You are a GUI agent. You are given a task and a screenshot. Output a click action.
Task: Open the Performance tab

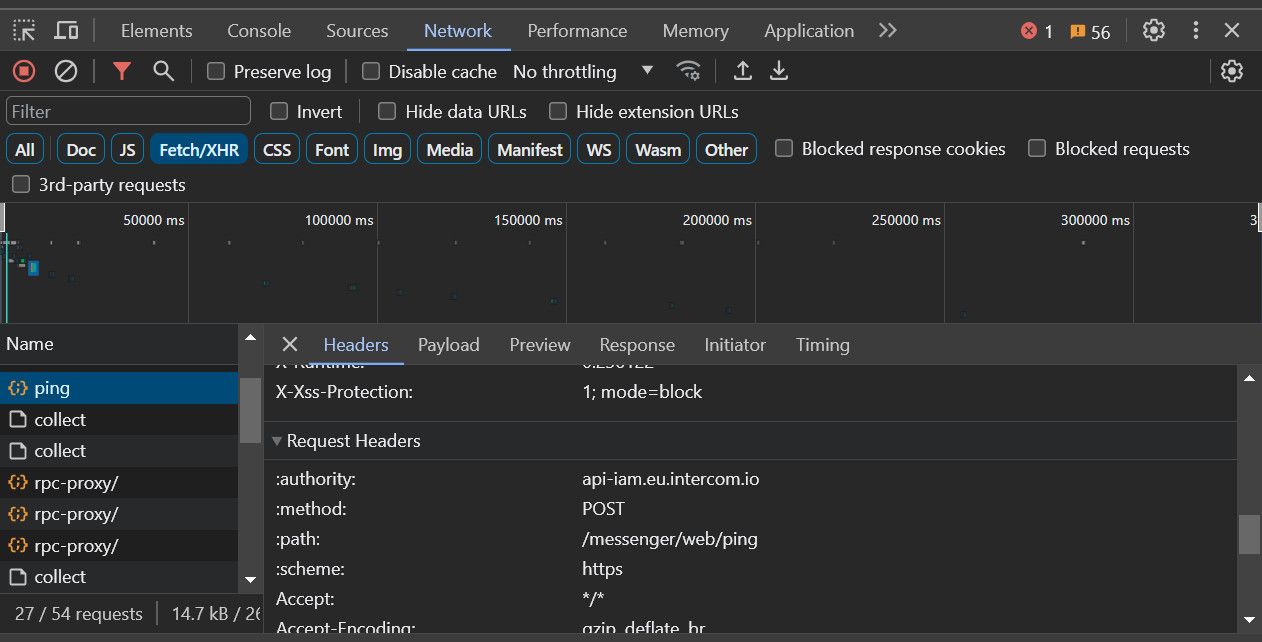577,31
